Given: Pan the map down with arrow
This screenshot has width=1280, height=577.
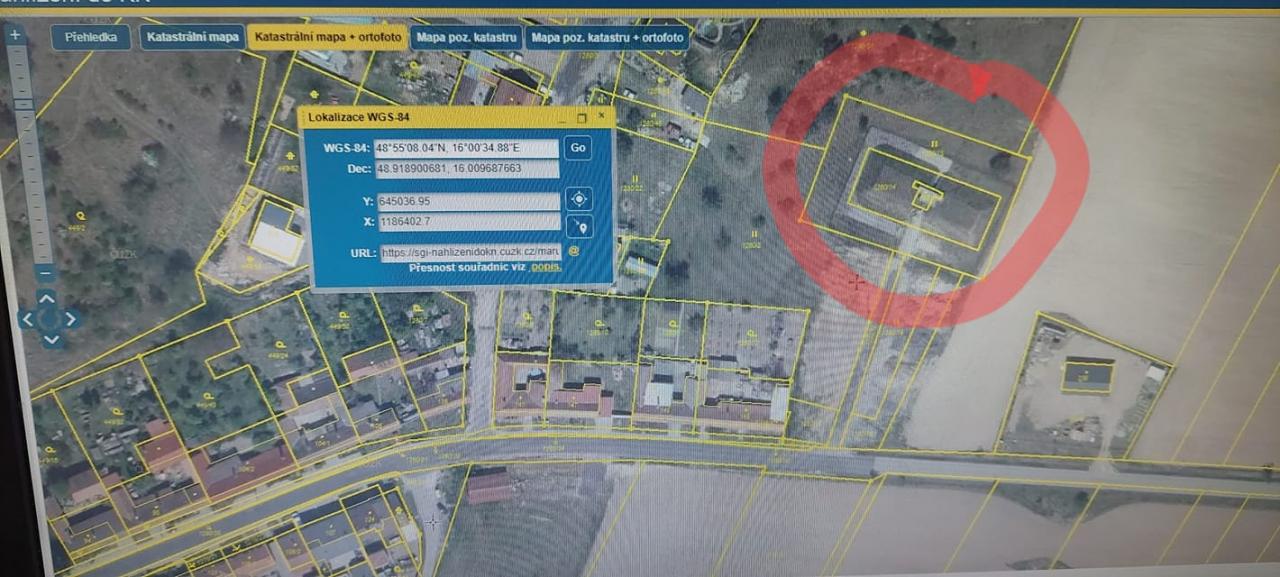Looking at the screenshot, I should pyautogui.click(x=51, y=340).
